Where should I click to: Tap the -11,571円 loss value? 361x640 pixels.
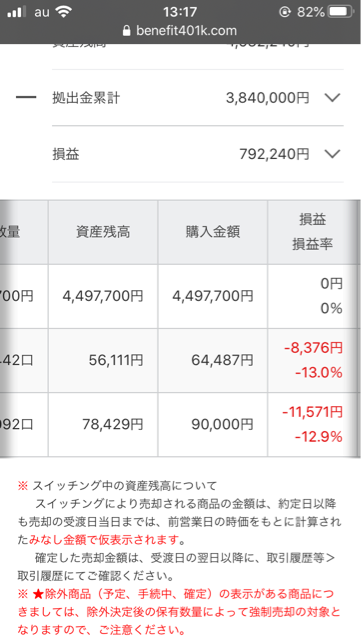coord(312,412)
